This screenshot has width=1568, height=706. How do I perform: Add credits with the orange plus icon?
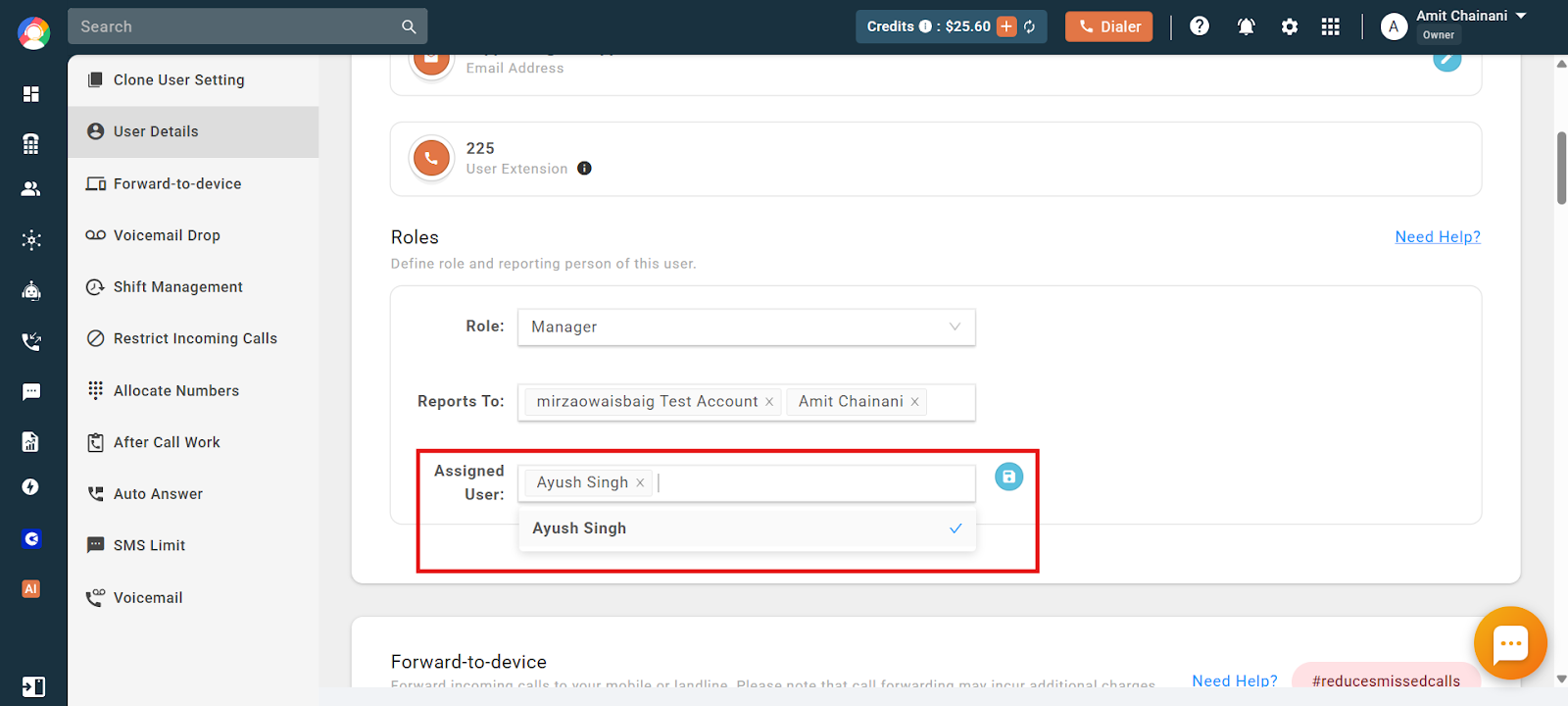click(x=1006, y=26)
